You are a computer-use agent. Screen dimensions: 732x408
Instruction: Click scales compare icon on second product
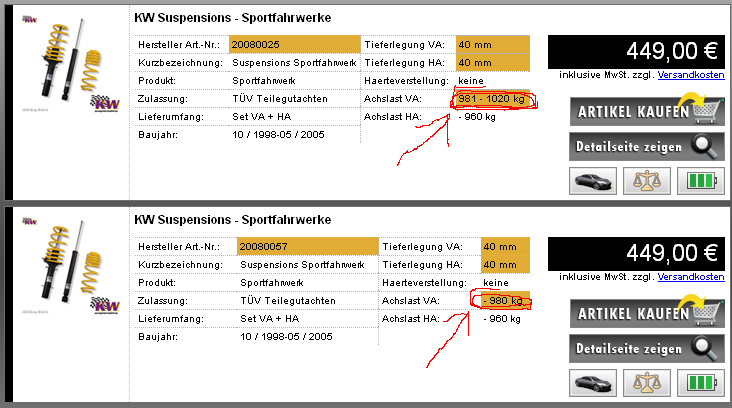647,383
